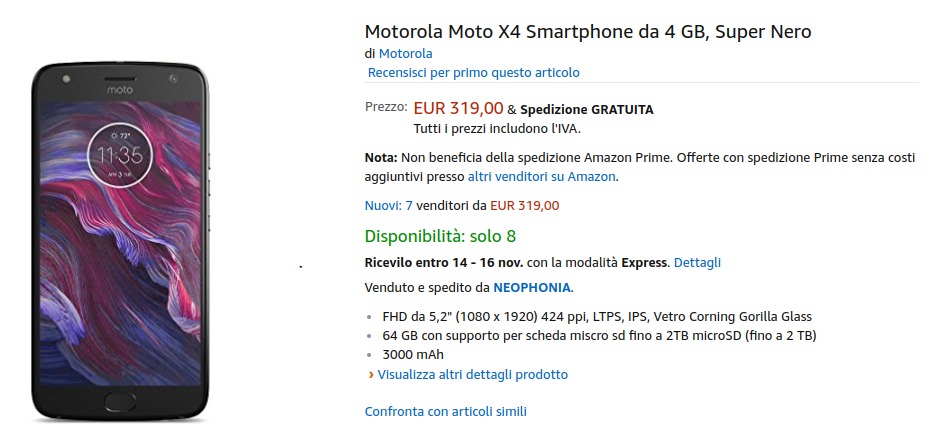Open the Motorola brand link
The height and width of the screenshot is (431, 933).
tap(405, 53)
